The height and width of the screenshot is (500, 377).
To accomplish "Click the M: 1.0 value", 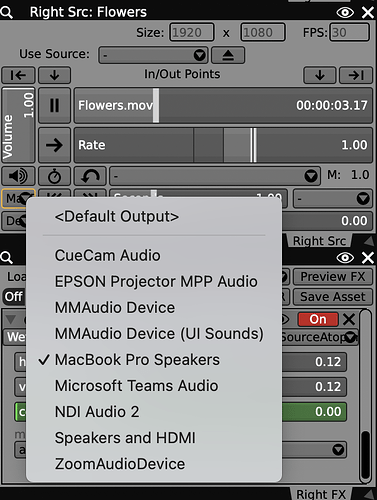I will [348, 175].
